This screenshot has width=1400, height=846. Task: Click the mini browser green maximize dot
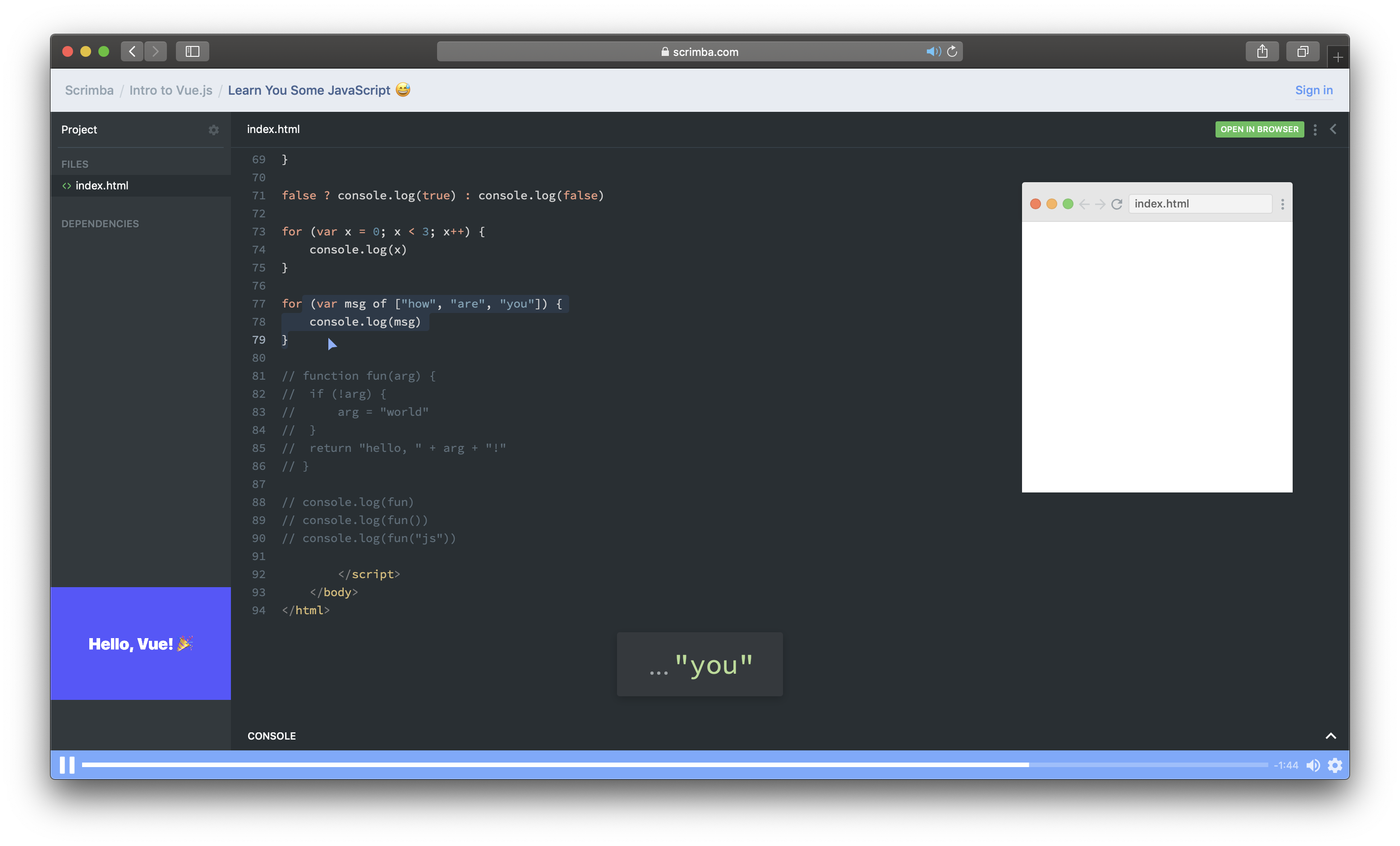tap(1068, 204)
